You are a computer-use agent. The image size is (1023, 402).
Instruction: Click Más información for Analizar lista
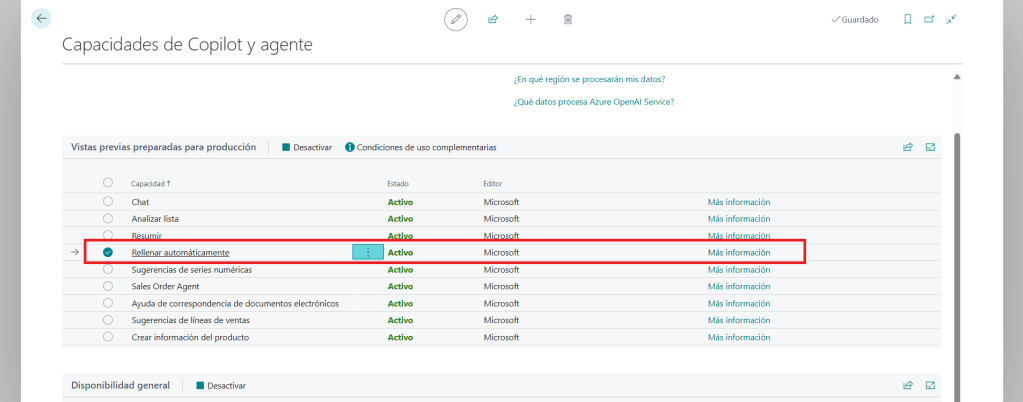click(x=738, y=219)
